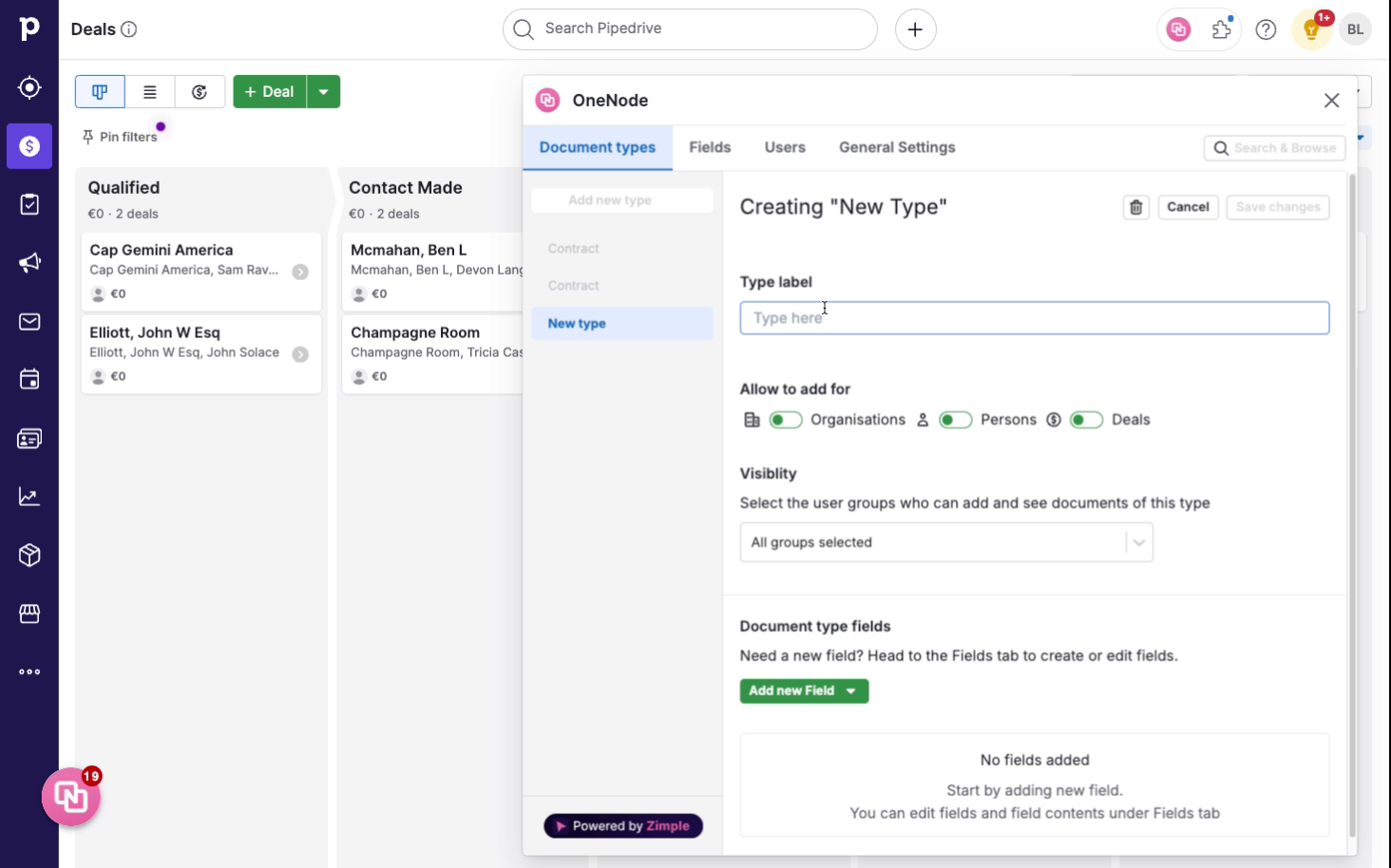Open Mcmahan, Ben L deal card
1391x868 pixels.
click(x=432, y=272)
